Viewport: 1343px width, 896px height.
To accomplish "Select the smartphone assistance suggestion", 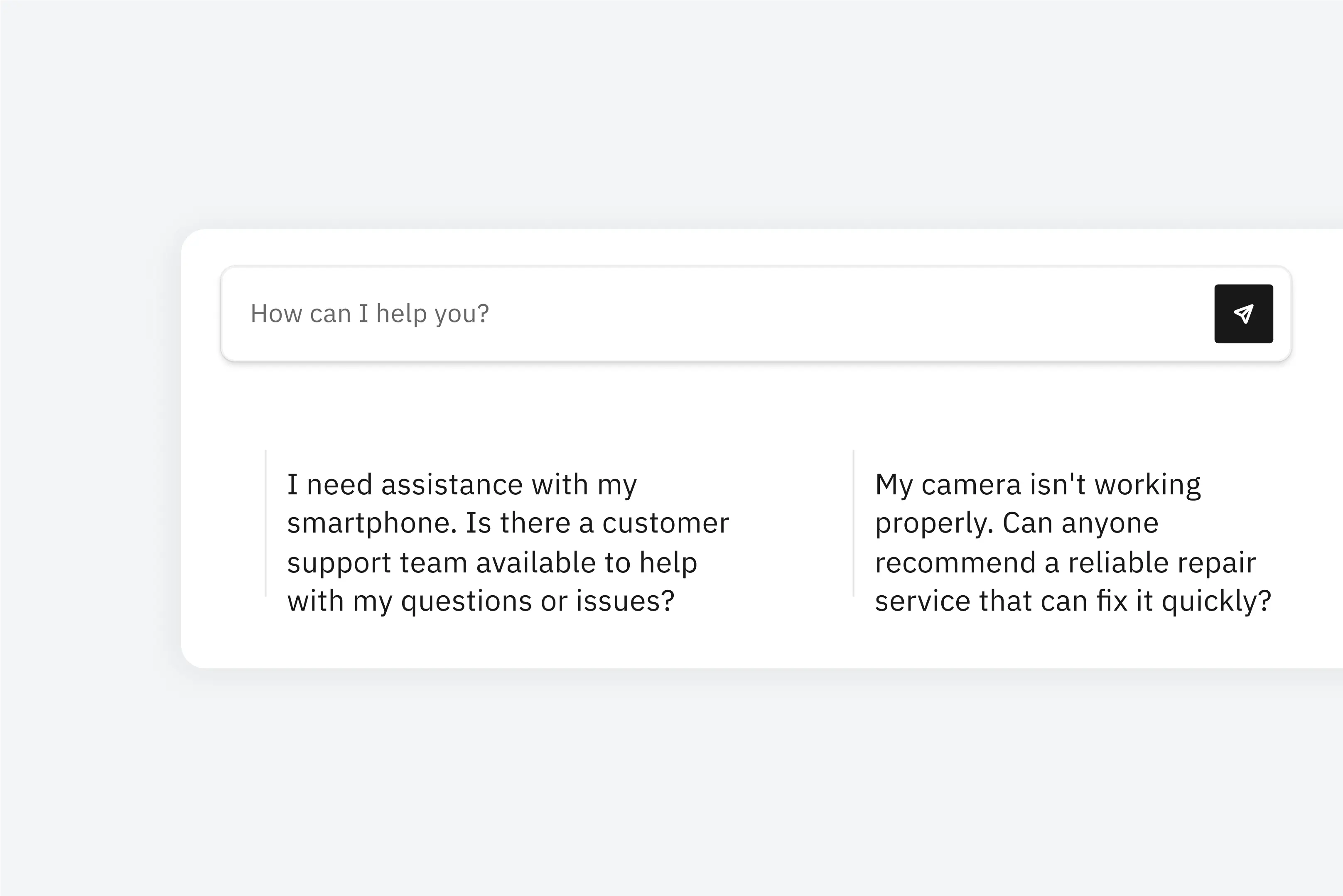I will 508,542.
